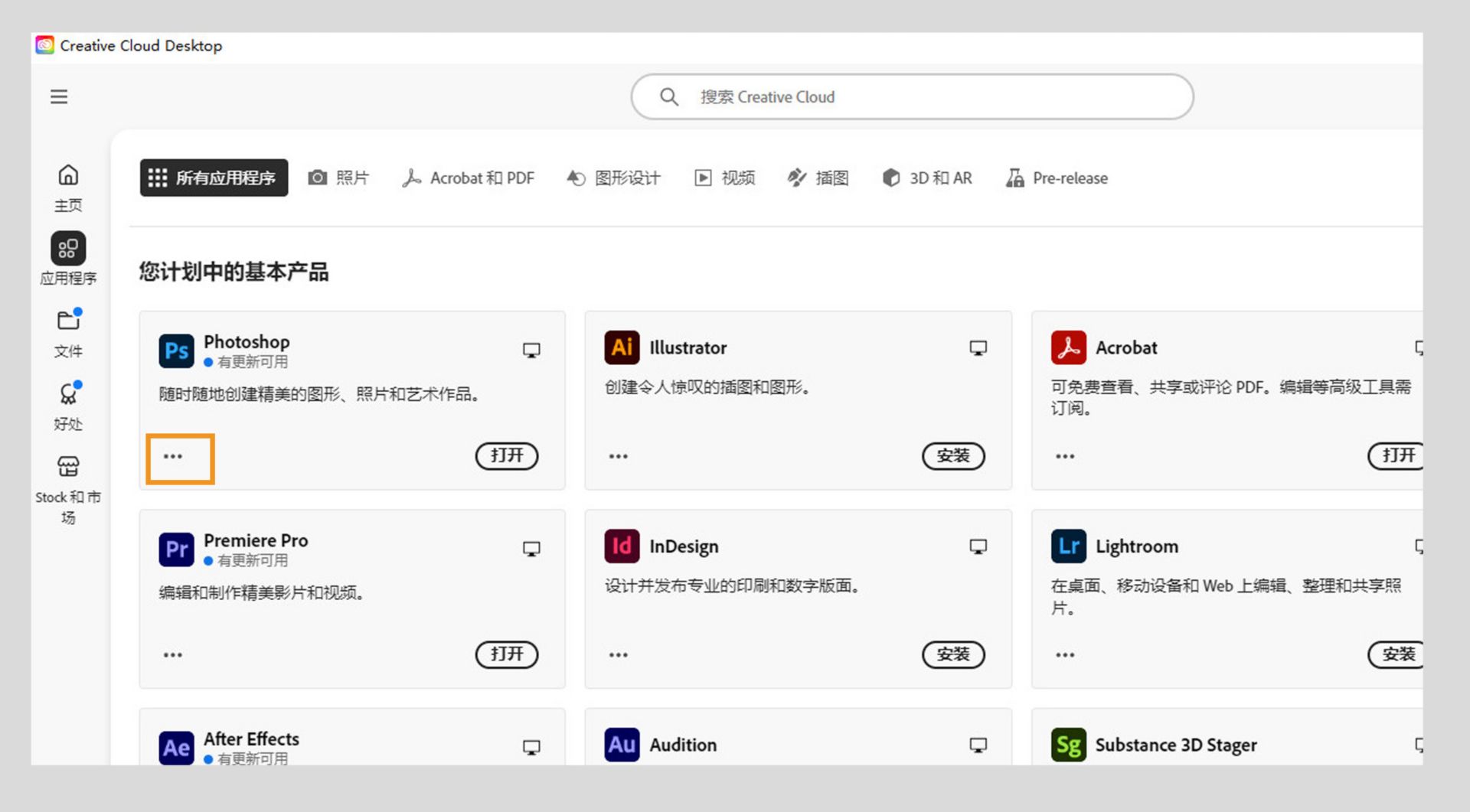
Task: Click the Acrobat app icon
Action: (1068, 347)
